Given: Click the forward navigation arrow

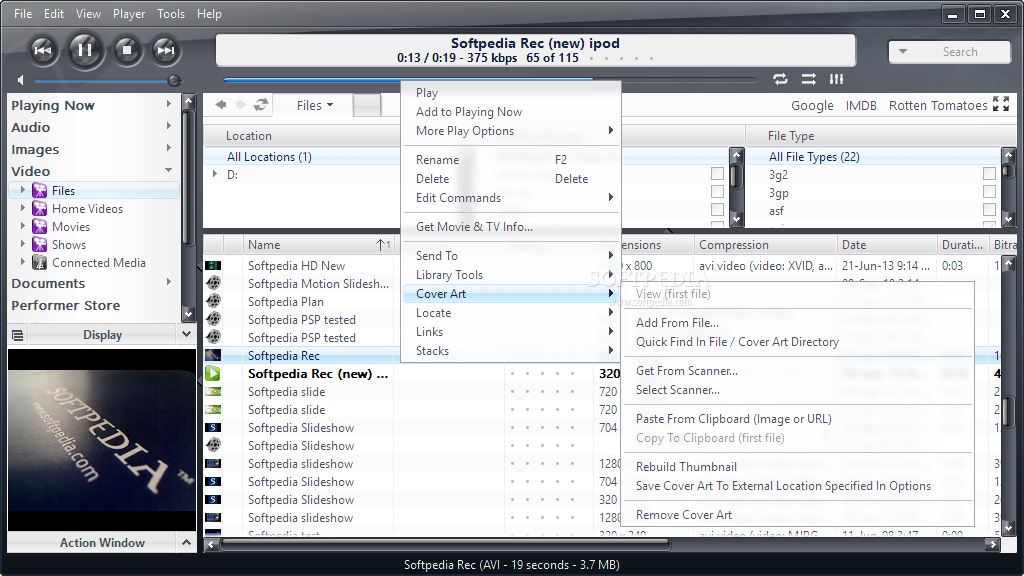Looking at the screenshot, I should pos(241,104).
